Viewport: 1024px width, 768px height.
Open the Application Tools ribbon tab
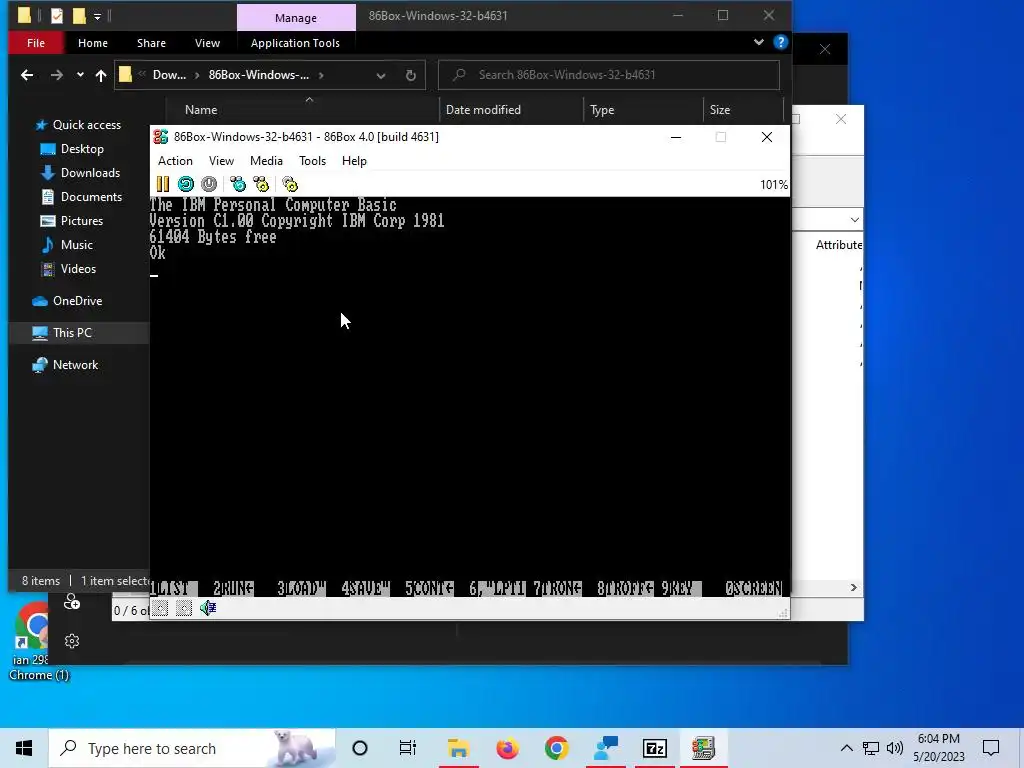click(x=295, y=43)
